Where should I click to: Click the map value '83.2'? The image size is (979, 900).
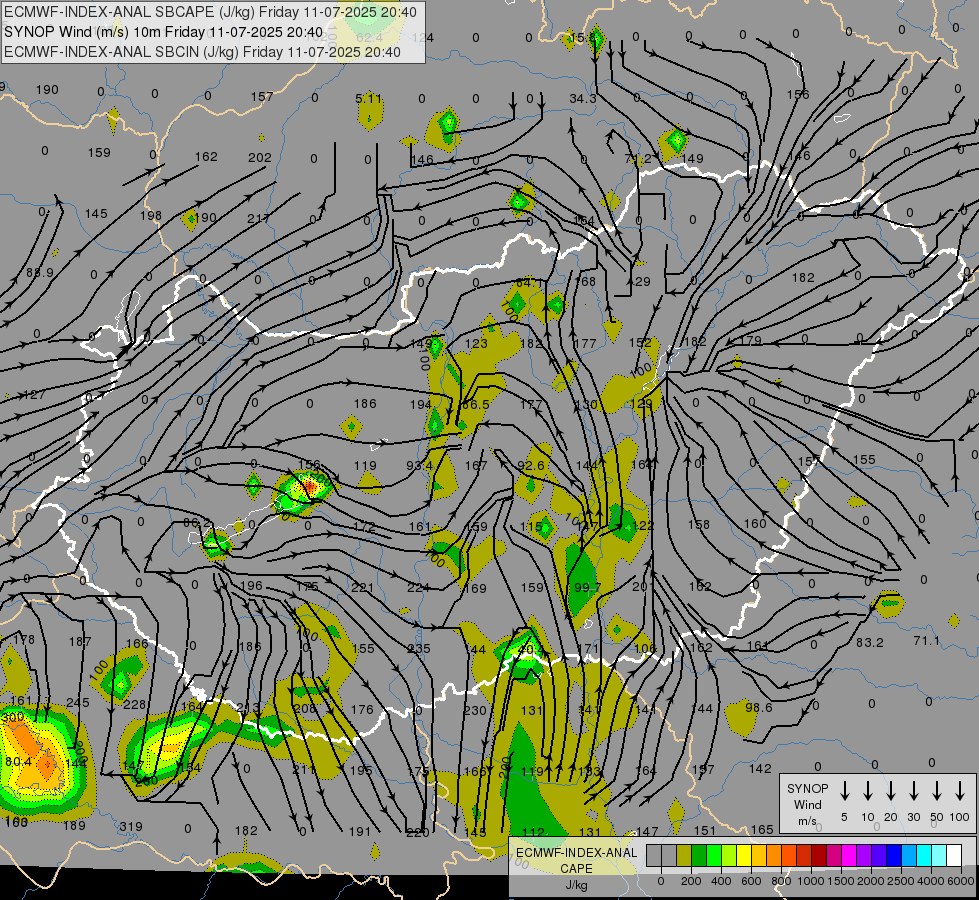[x=870, y=642]
